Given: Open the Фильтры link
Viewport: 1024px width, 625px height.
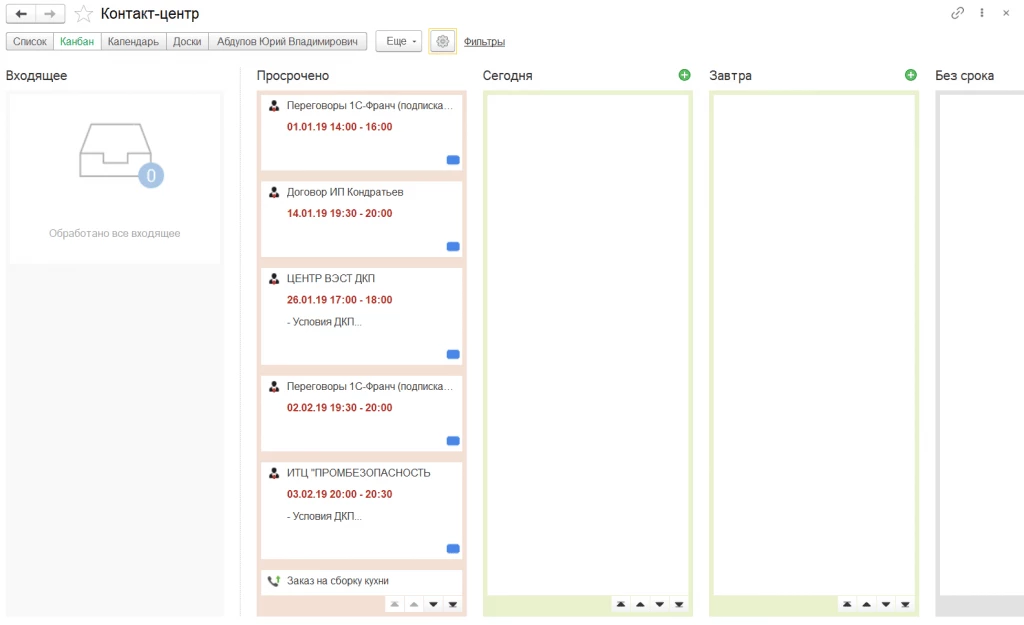Looking at the screenshot, I should pyautogui.click(x=484, y=42).
